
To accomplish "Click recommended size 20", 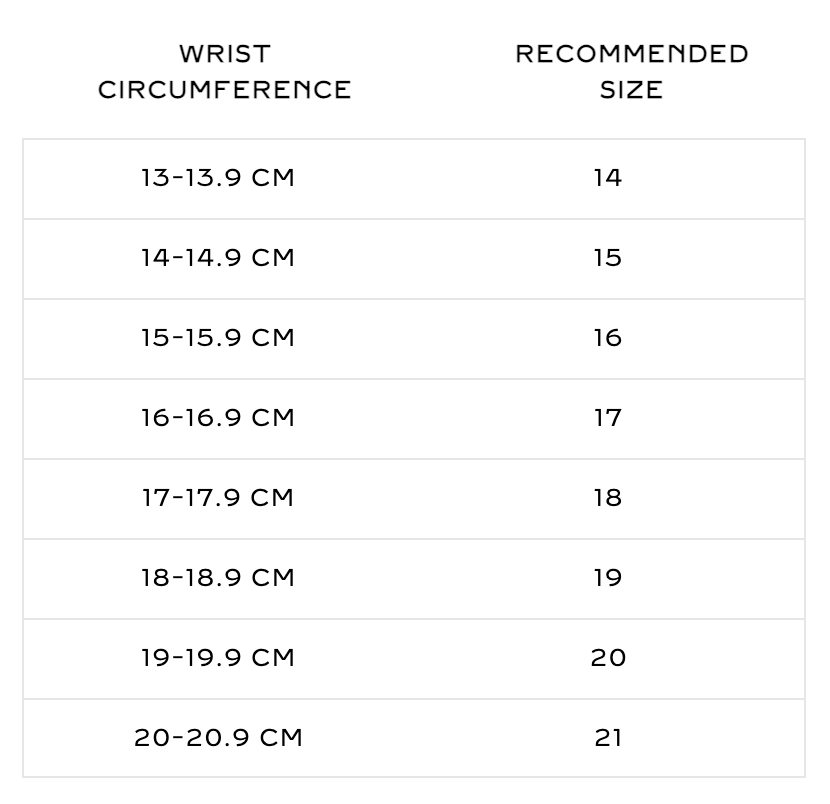I will click(608, 658).
